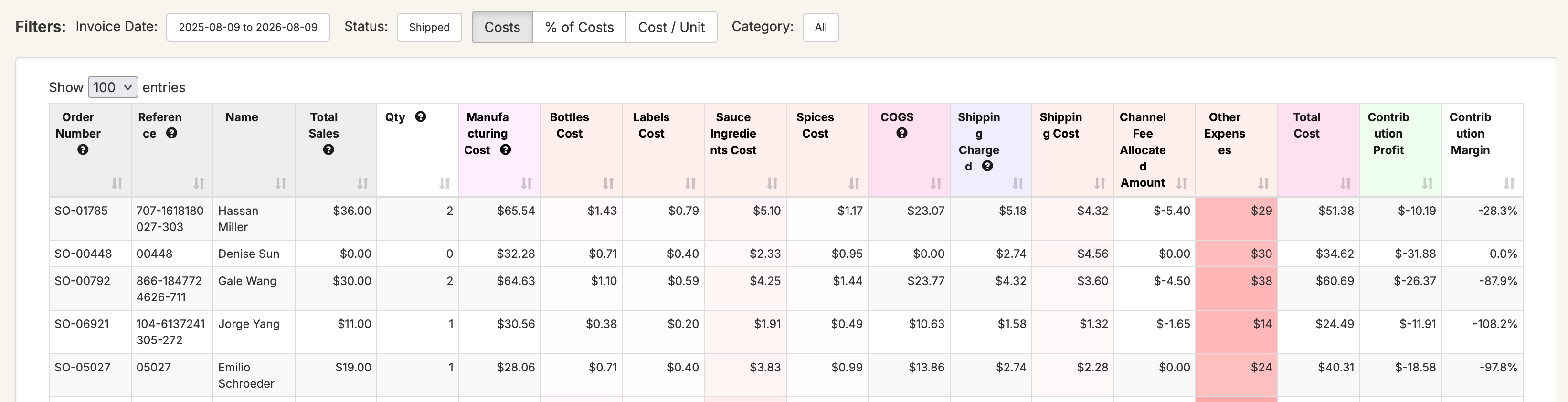
Task: Sort table by Name column arrows
Action: pos(281,183)
